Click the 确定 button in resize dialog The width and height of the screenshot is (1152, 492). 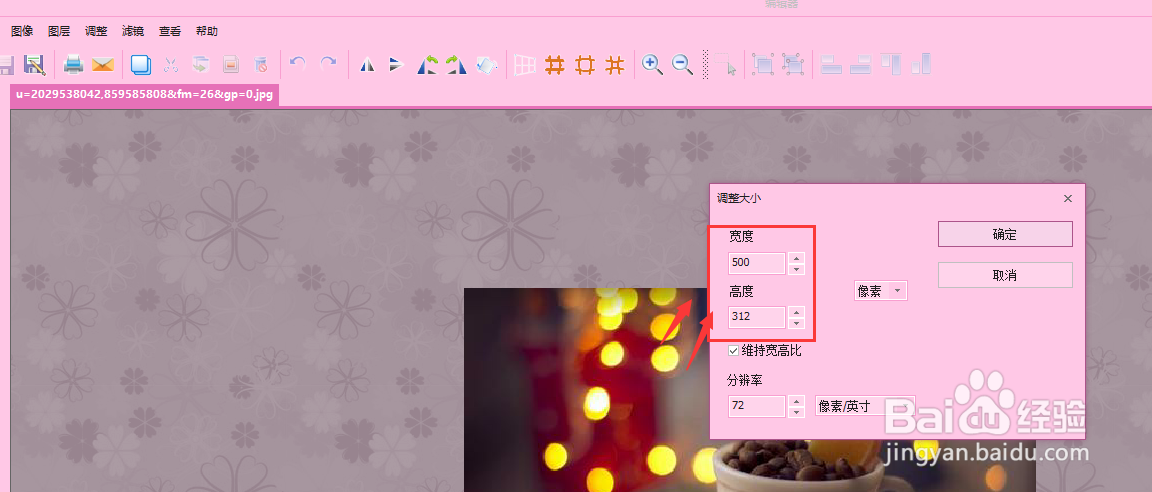coord(1005,234)
